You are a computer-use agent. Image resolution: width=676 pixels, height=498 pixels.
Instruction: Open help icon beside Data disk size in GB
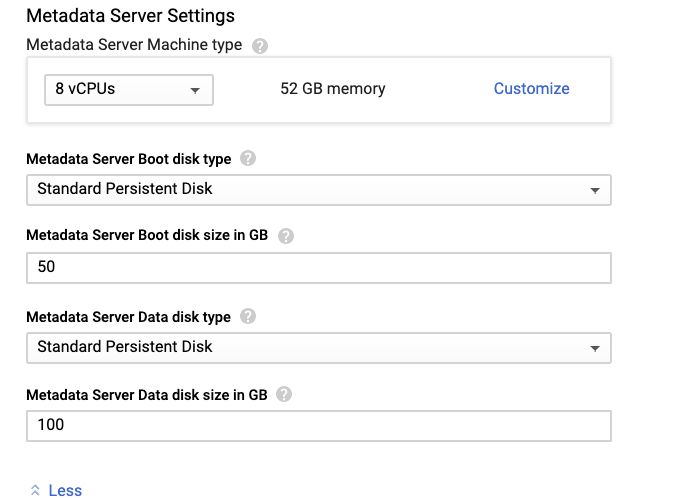(x=284, y=394)
